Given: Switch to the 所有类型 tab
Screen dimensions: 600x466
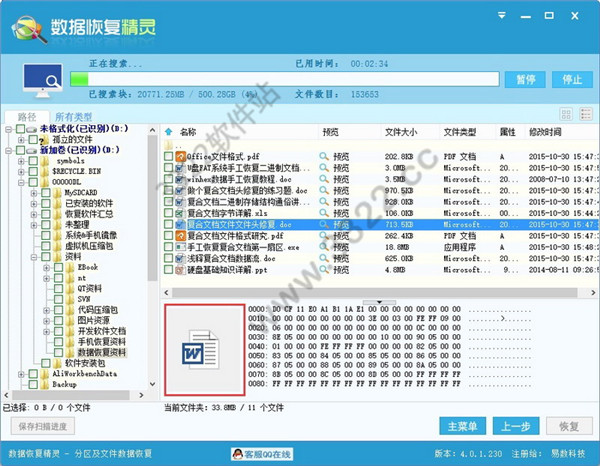Looking at the screenshot, I should click(73, 117).
